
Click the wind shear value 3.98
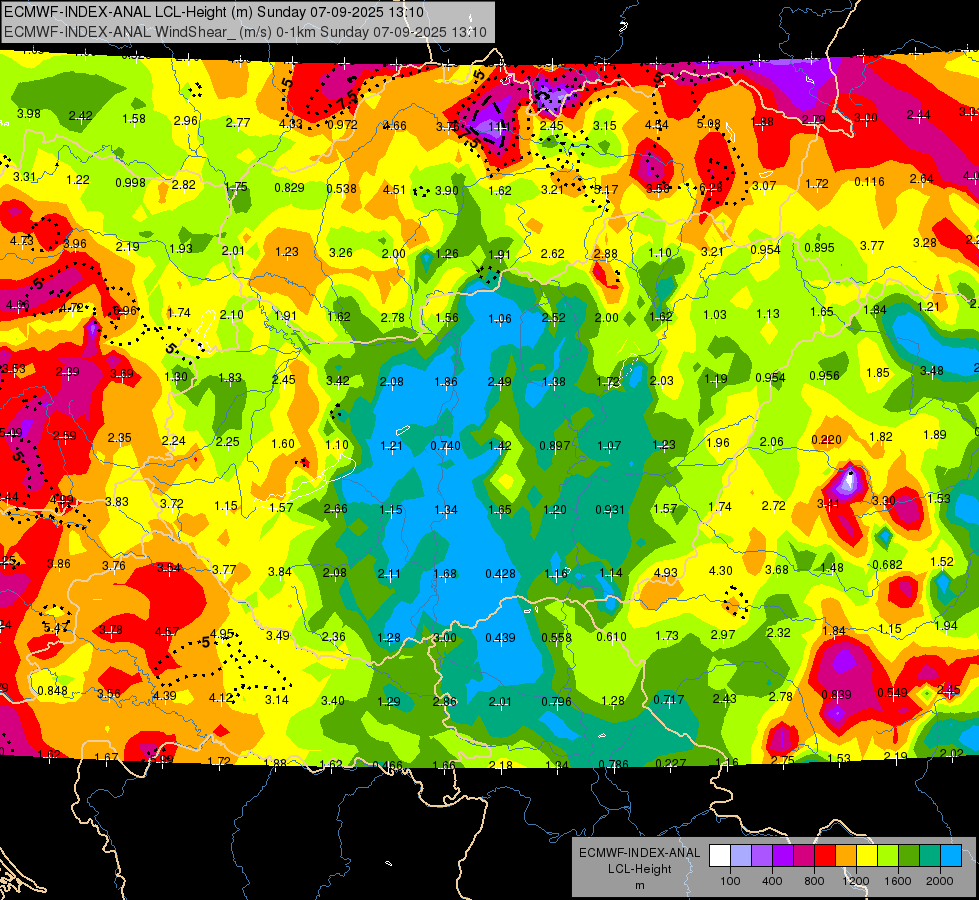29,114
